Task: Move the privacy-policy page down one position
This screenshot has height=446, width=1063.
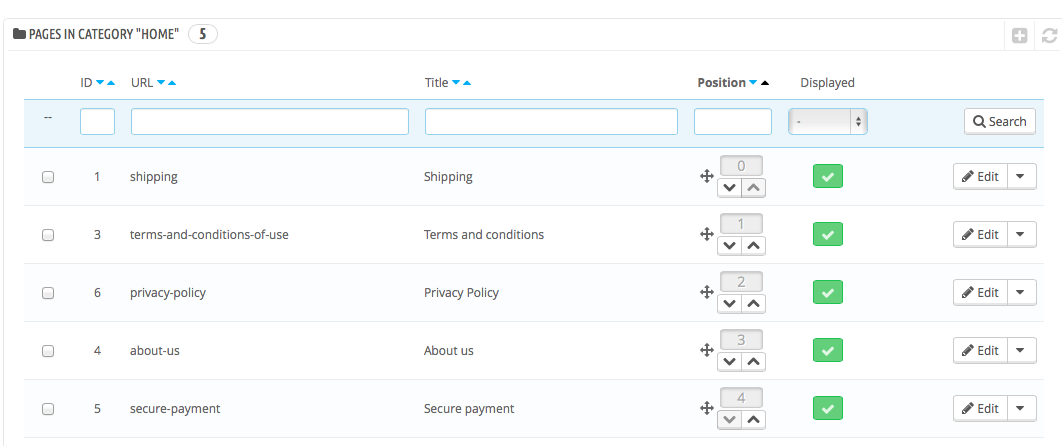Action: 729,303
